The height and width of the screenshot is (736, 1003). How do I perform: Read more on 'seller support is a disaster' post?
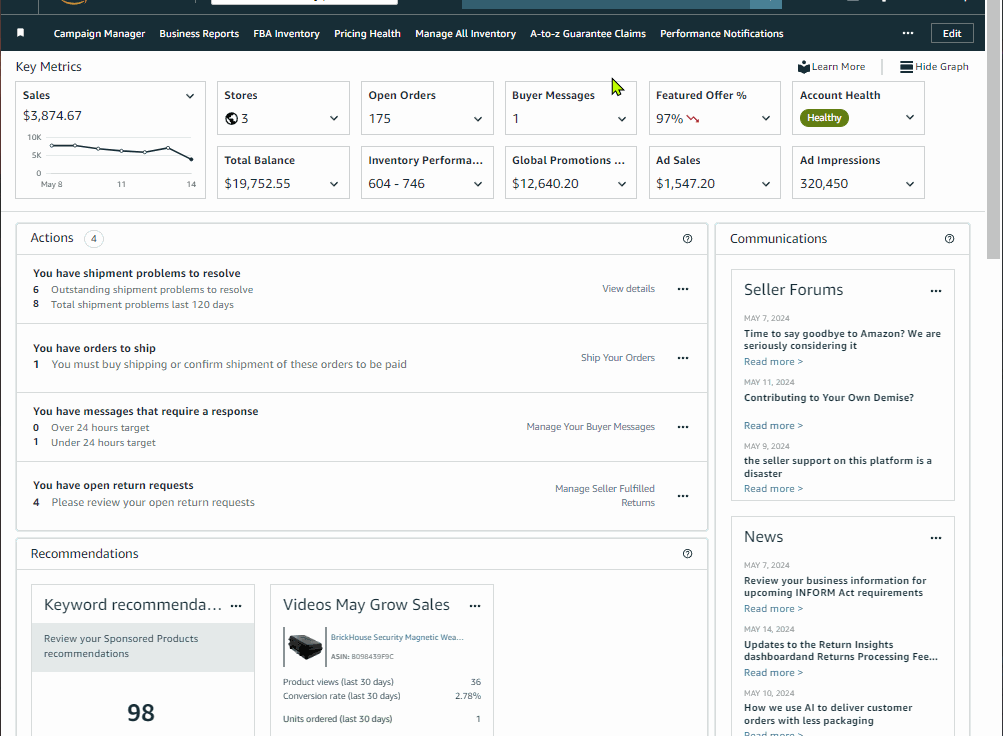tap(773, 489)
